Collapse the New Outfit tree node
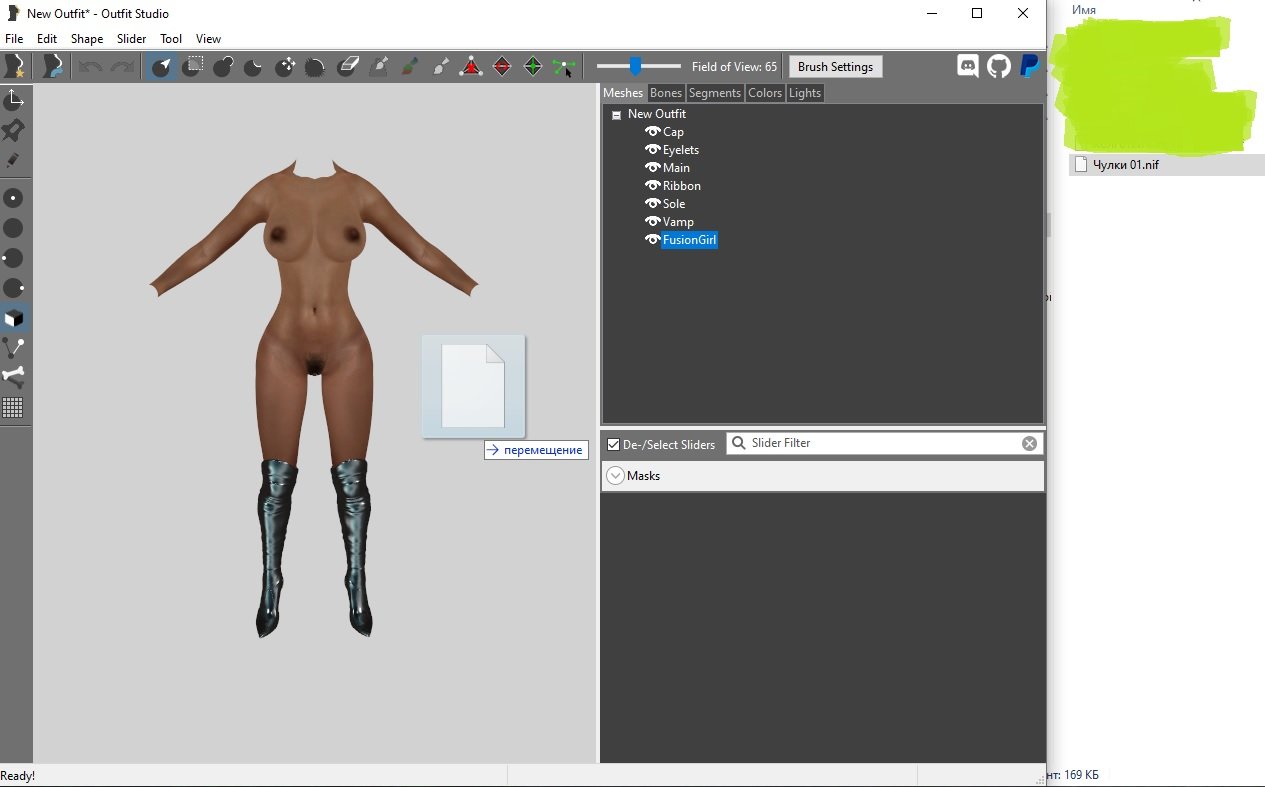Image resolution: width=1265 pixels, height=787 pixels. coord(616,115)
